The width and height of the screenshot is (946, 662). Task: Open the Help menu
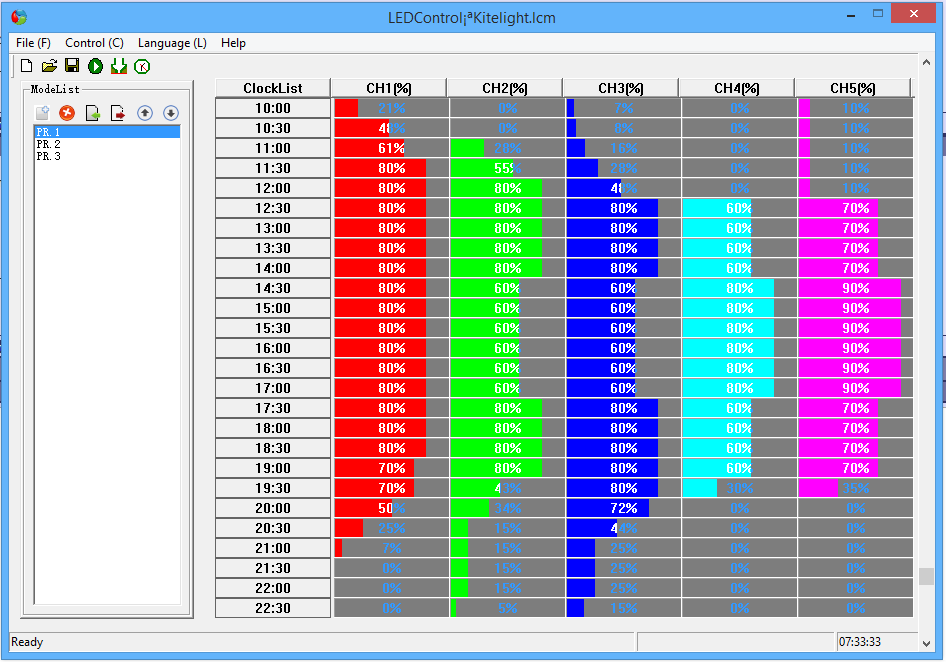point(233,43)
